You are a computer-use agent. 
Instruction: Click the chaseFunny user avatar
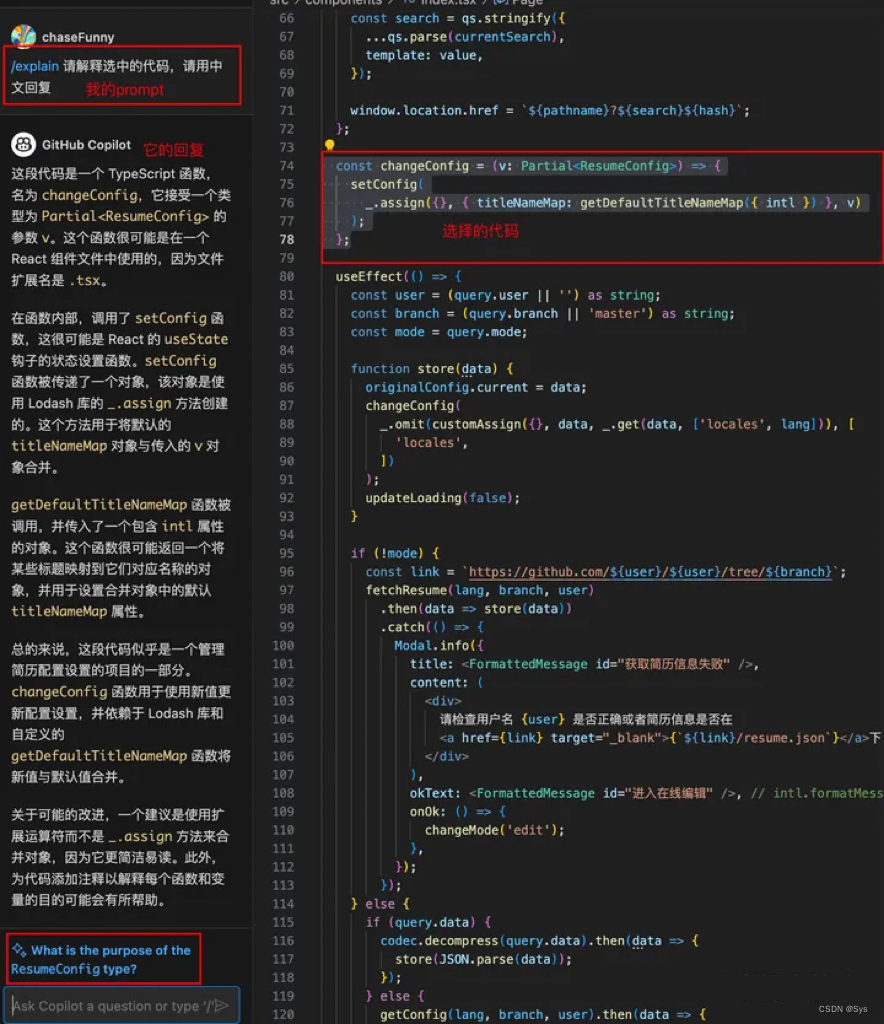click(x=23, y=37)
